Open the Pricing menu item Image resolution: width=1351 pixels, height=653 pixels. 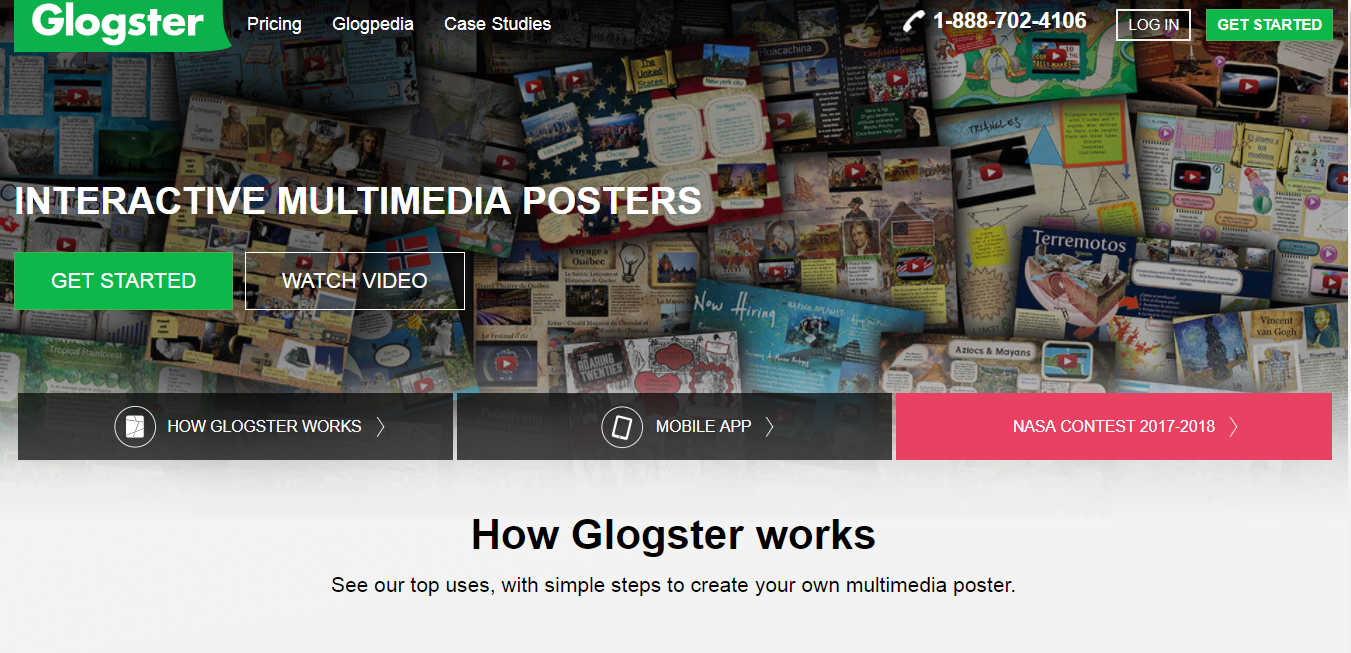click(x=274, y=24)
